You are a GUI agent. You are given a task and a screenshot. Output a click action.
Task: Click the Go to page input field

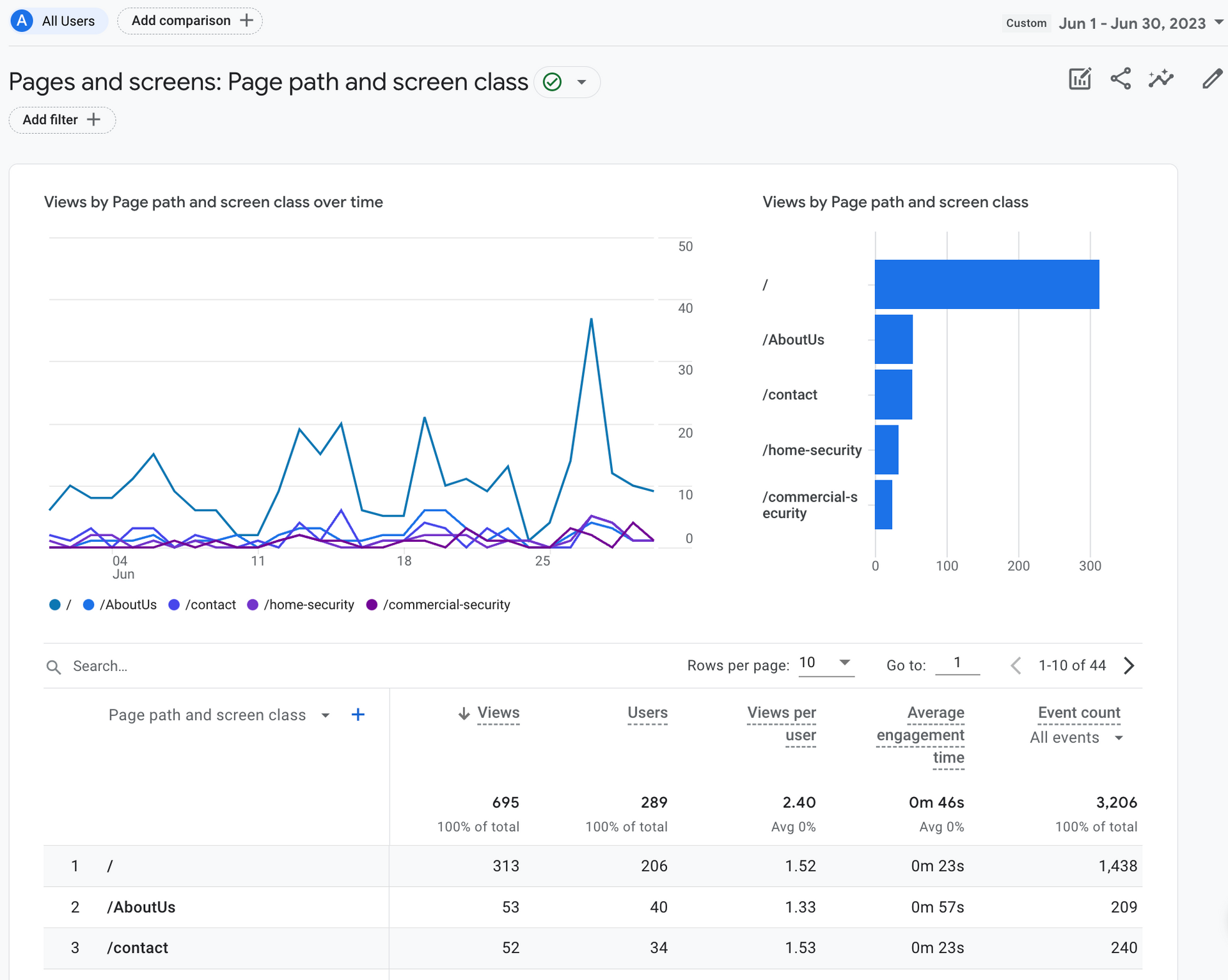tap(957, 663)
